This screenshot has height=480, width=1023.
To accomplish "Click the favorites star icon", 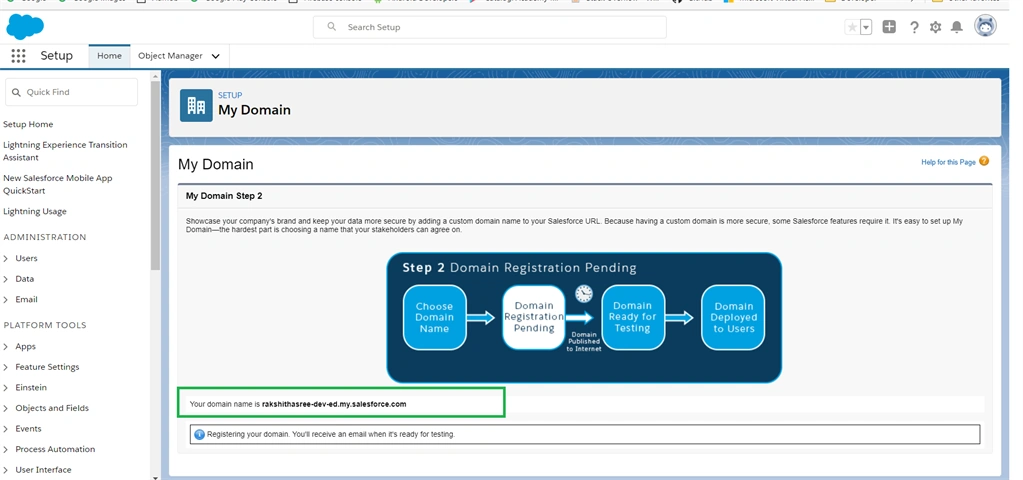I will click(x=852, y=27).
